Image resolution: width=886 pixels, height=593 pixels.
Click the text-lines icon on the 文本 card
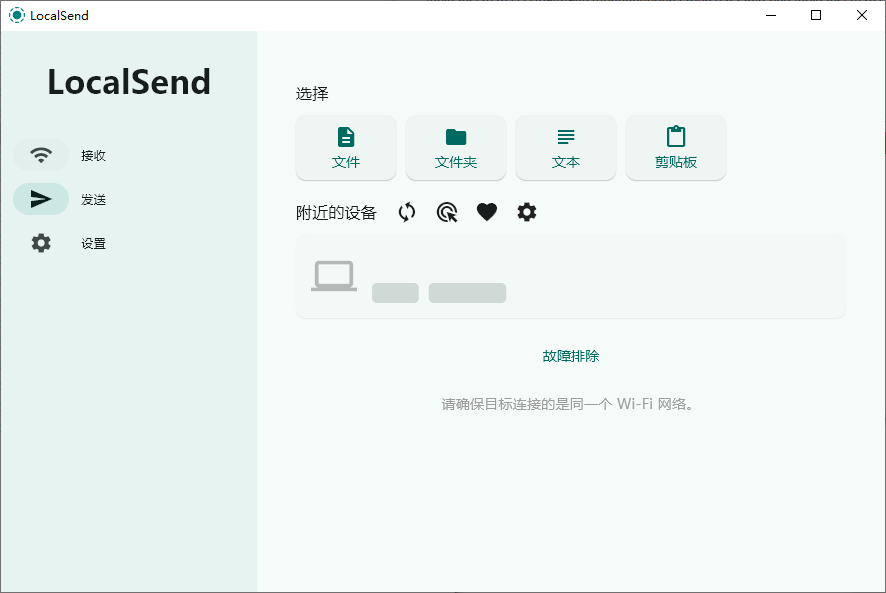click(565, 136)
